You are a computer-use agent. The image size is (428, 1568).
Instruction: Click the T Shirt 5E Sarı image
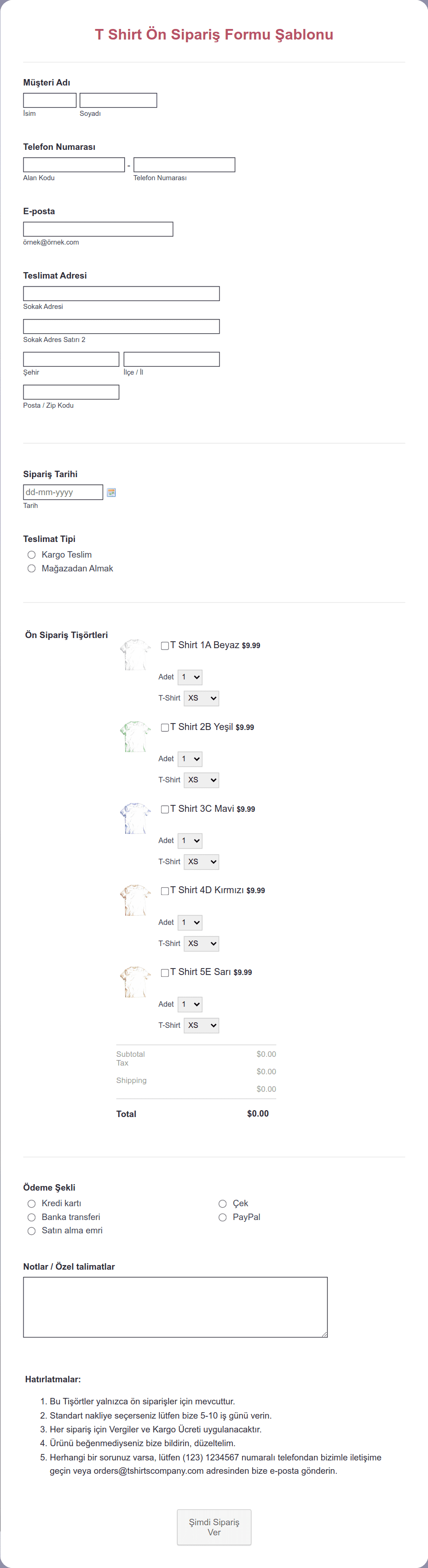(135, 981)
